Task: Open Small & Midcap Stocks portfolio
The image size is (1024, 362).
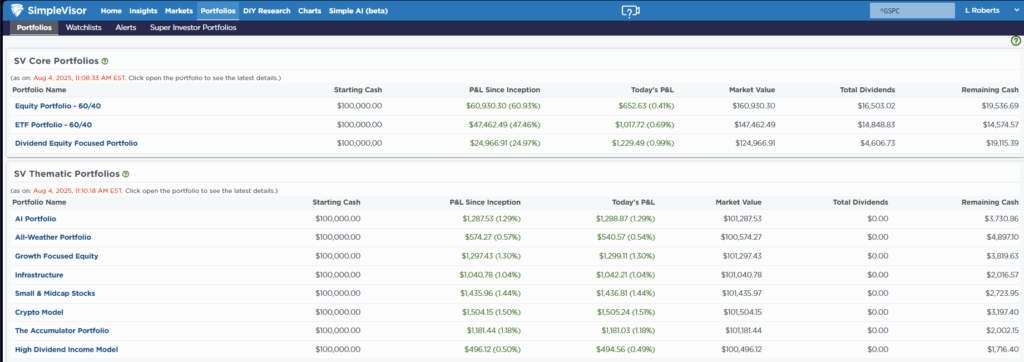Action: 55,293
